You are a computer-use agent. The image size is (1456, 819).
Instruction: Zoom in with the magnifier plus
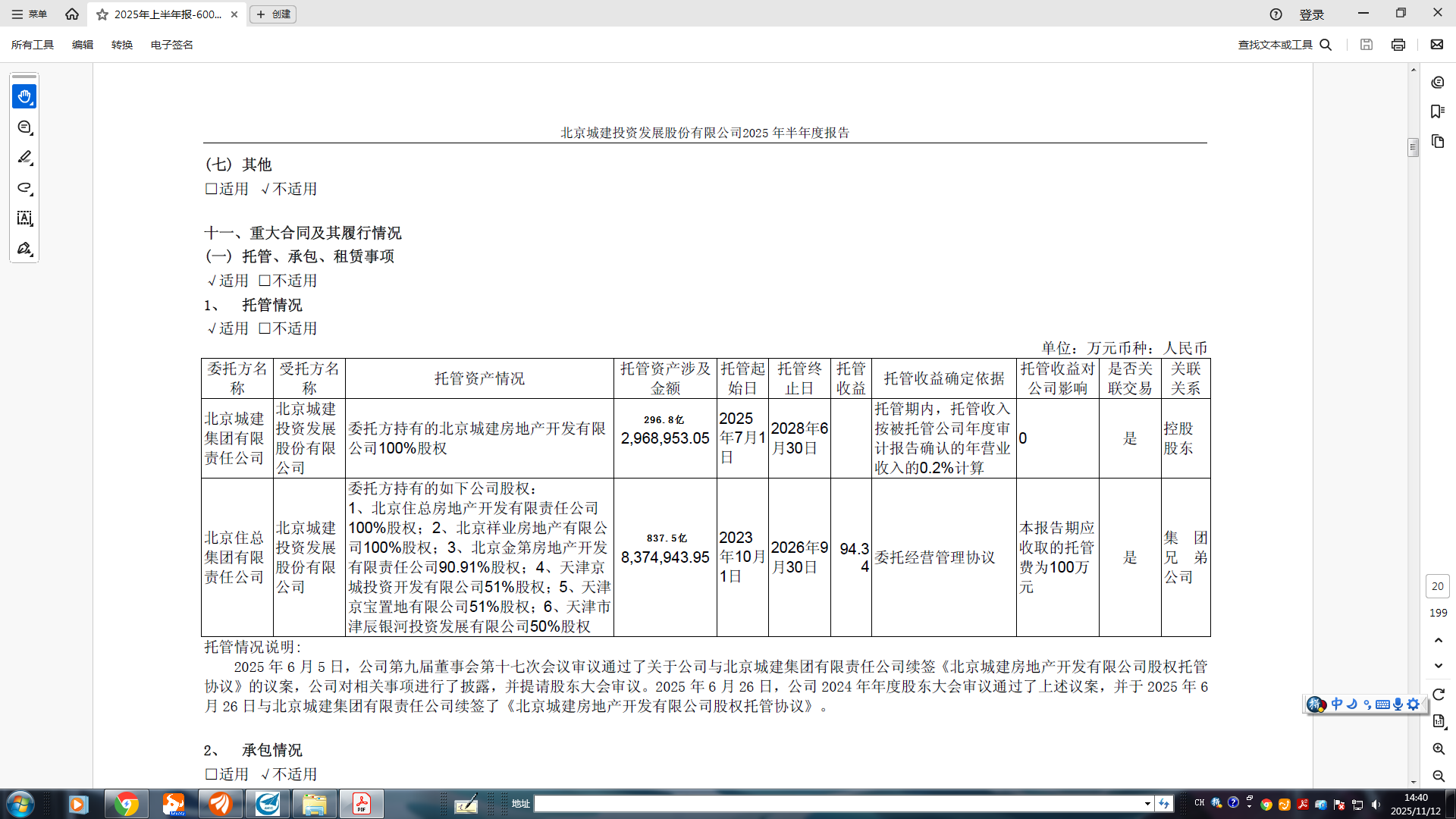1438,748
